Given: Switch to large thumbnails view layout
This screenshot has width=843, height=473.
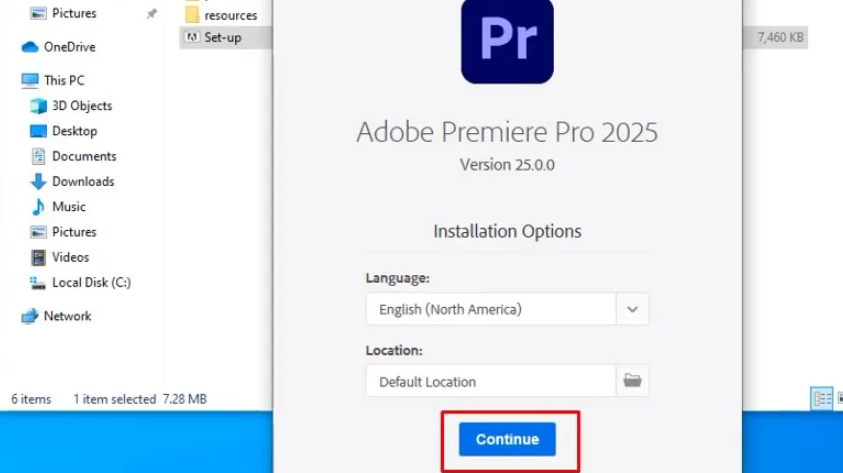Looking at the screenshot, I should pos(838,399).
